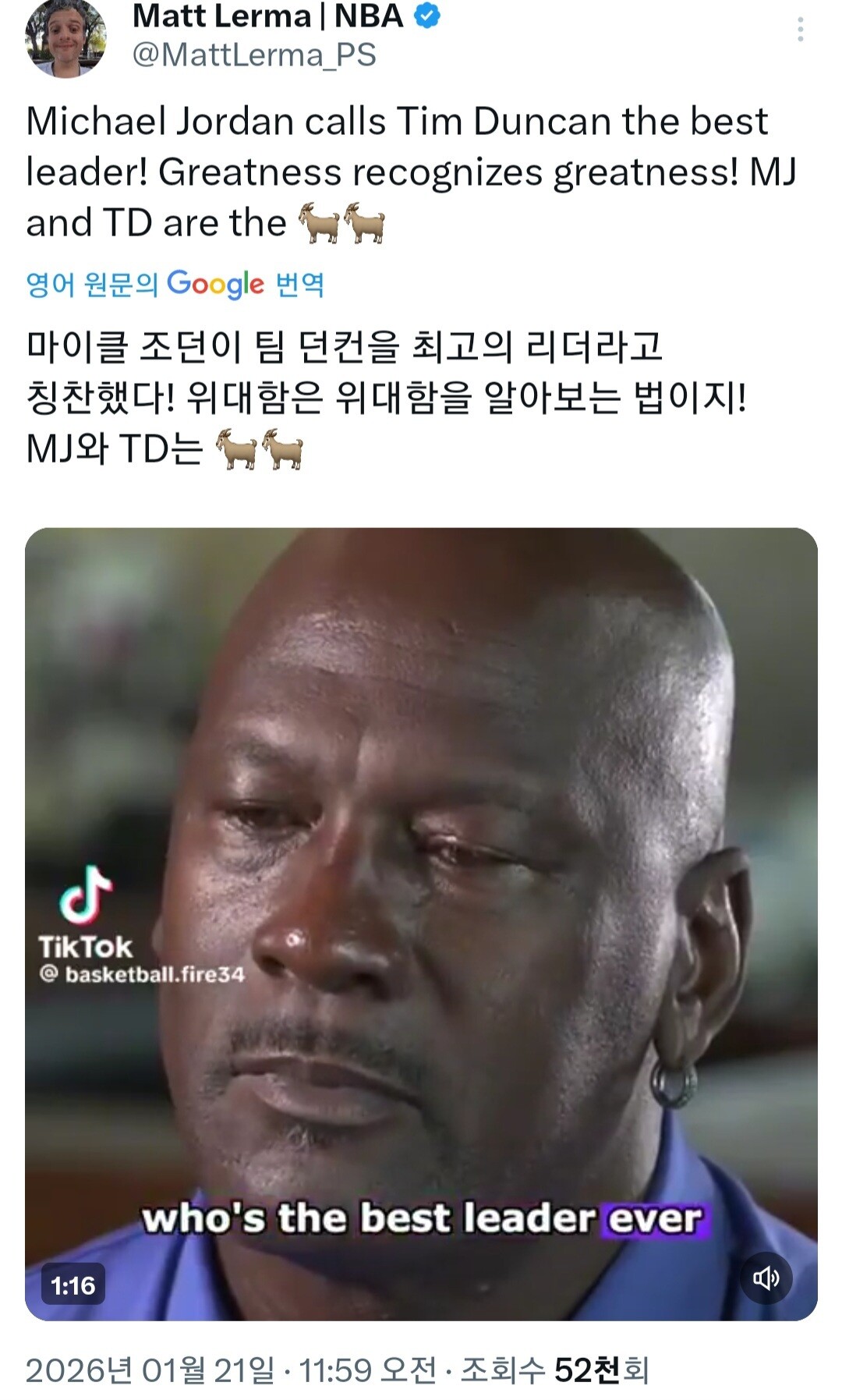Tap the goat emojis in the English tweet
This screenshot has width=842, height=1400.
(341, 224)
